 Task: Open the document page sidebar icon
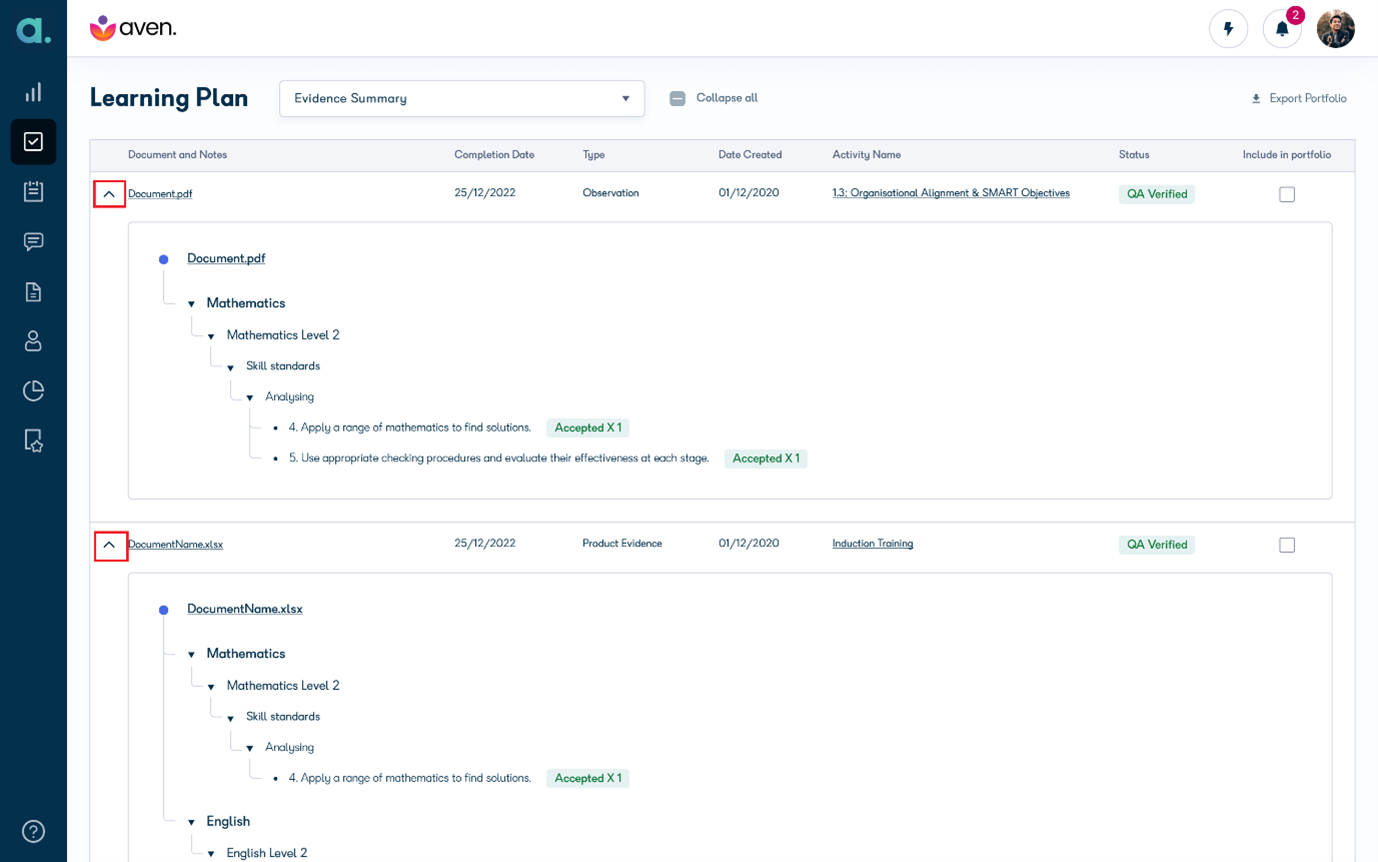click(33, 292)
